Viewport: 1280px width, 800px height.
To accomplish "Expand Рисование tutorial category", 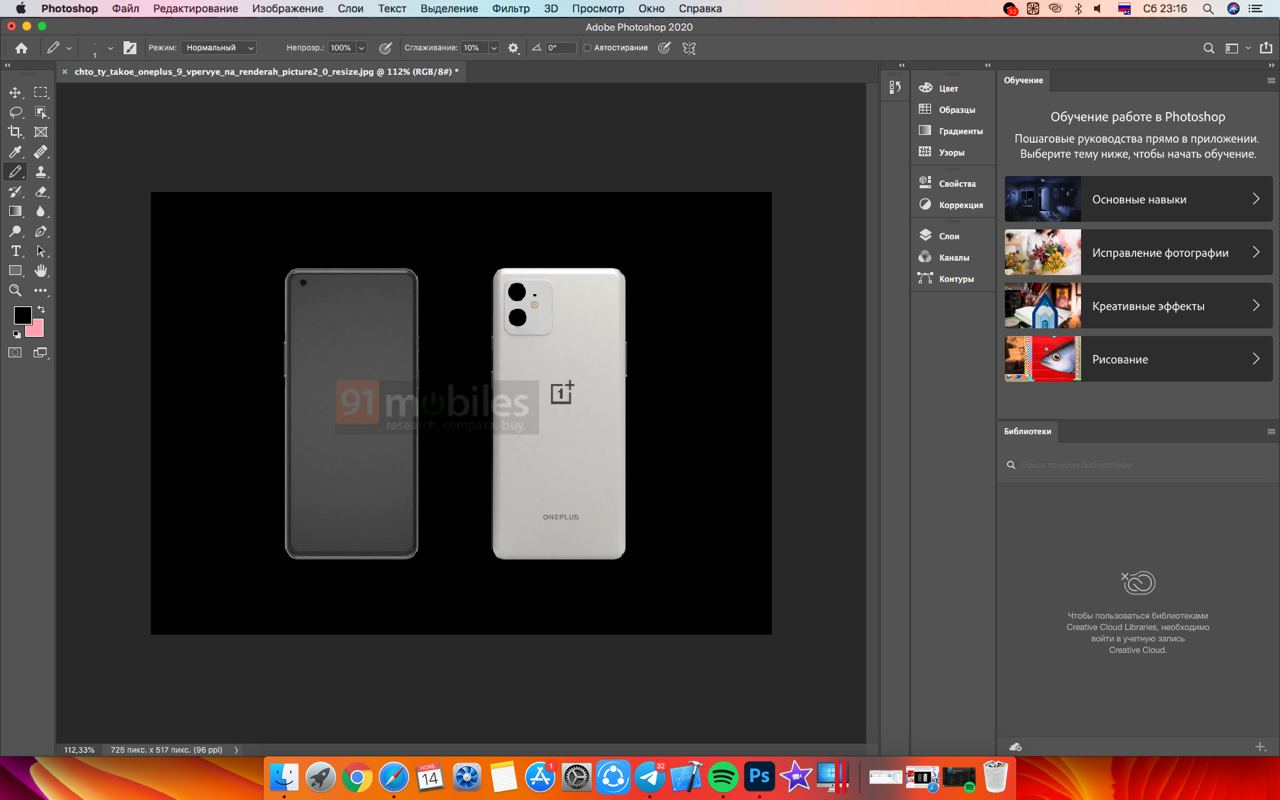I will (1138, 359).
